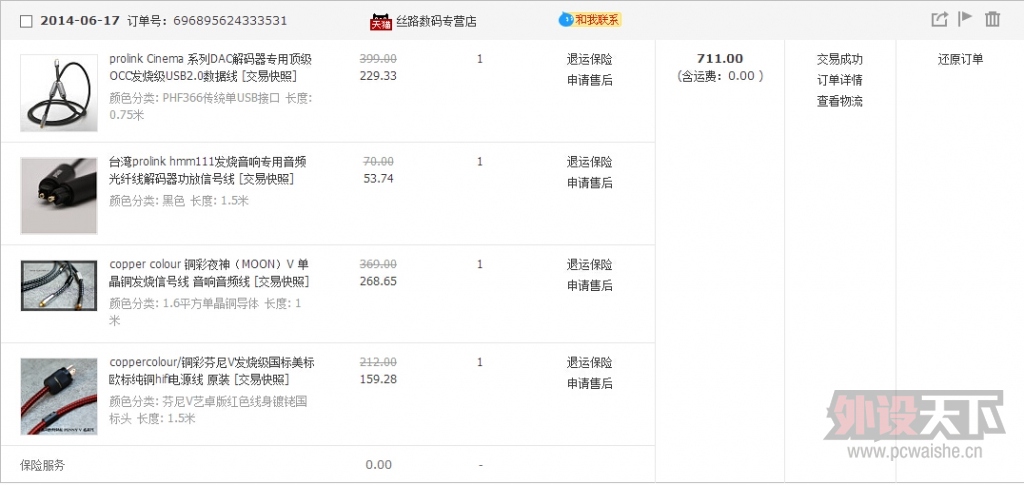Tick the order 696895624333531 checkbox
This screenshot has height=485, width=1024.
pos(26,21)
